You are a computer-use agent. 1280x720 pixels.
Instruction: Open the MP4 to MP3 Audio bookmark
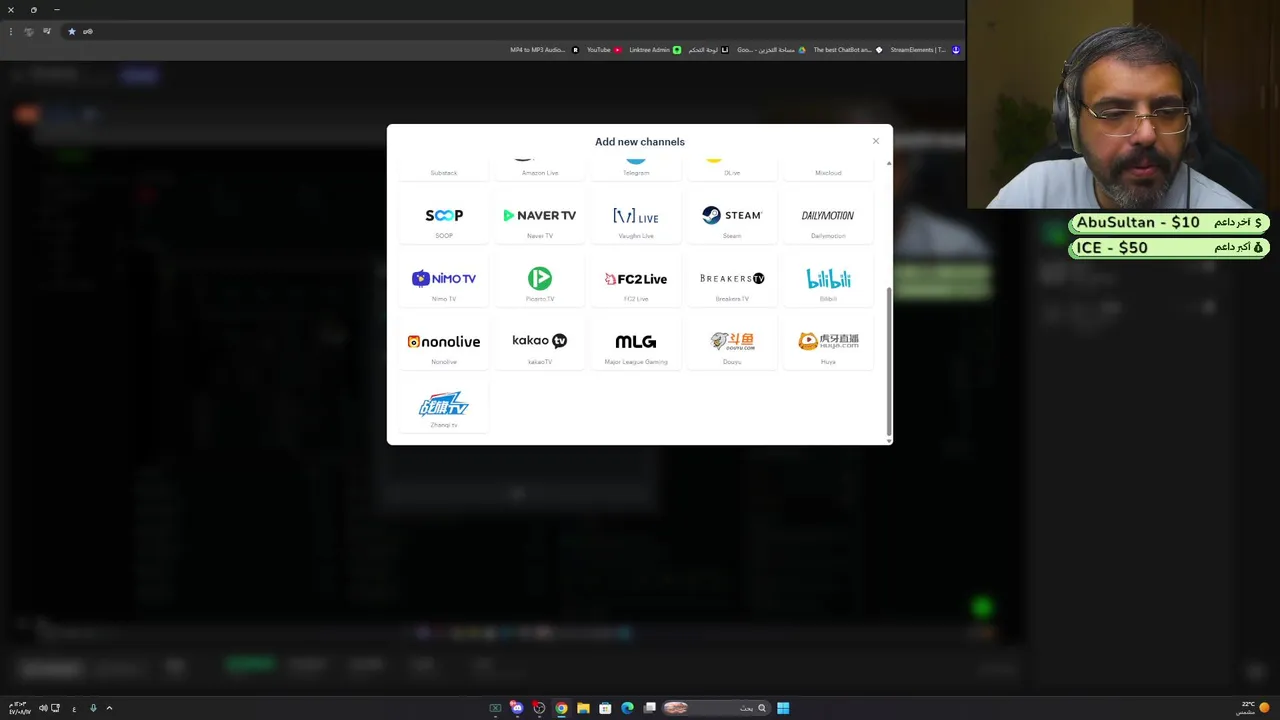point(544,50)
